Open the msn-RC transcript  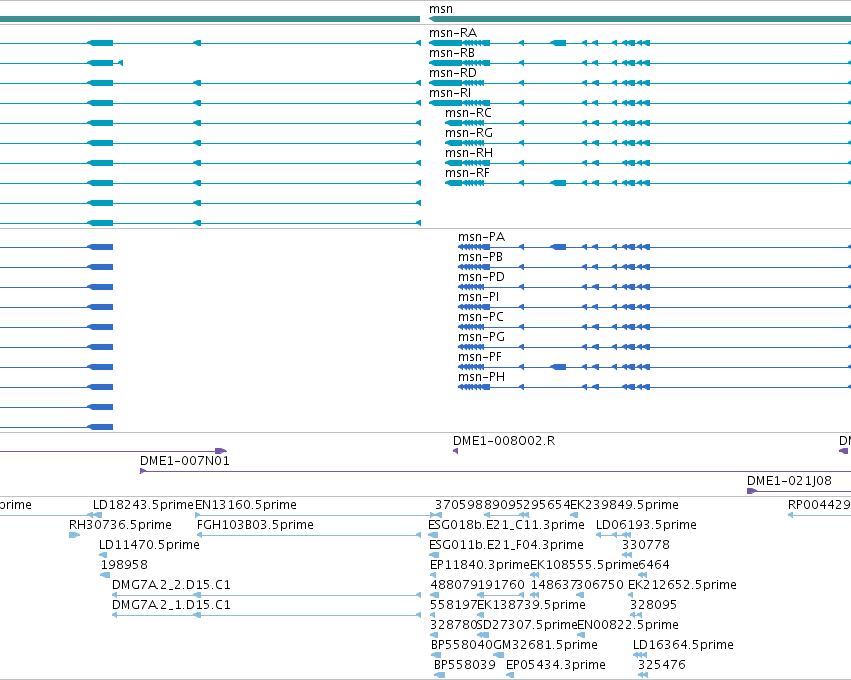(468, 113)
